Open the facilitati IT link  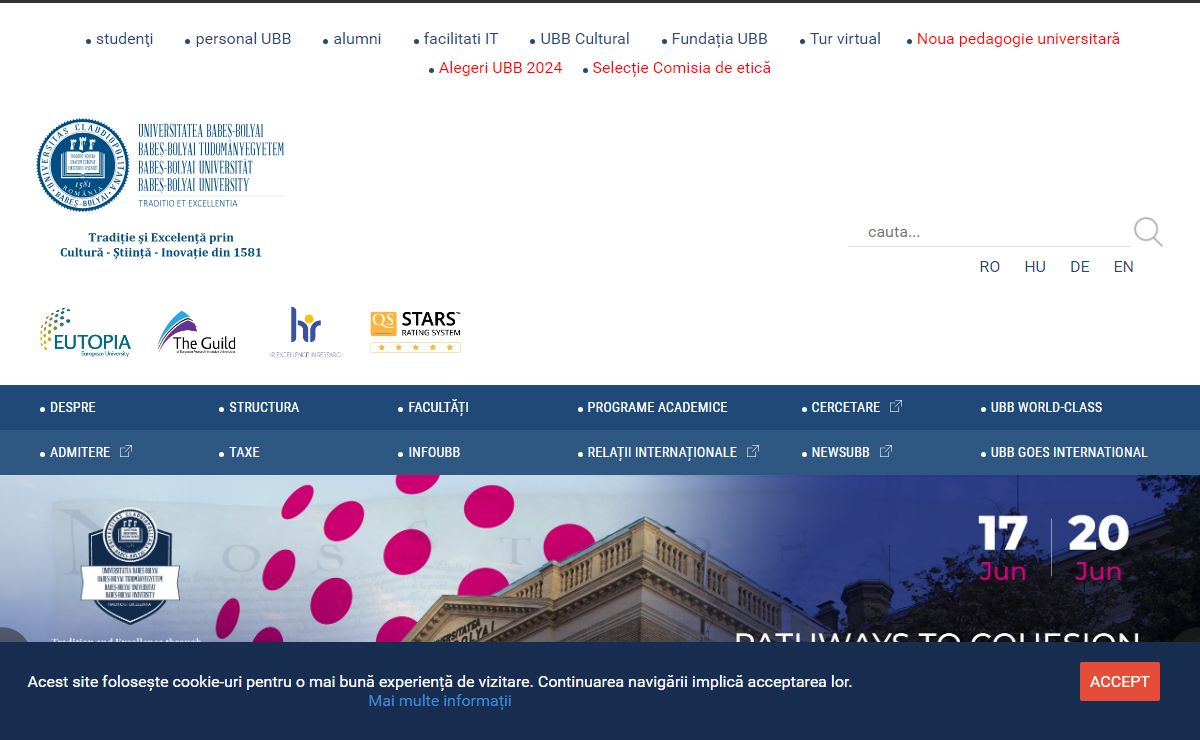coord(461,39)
